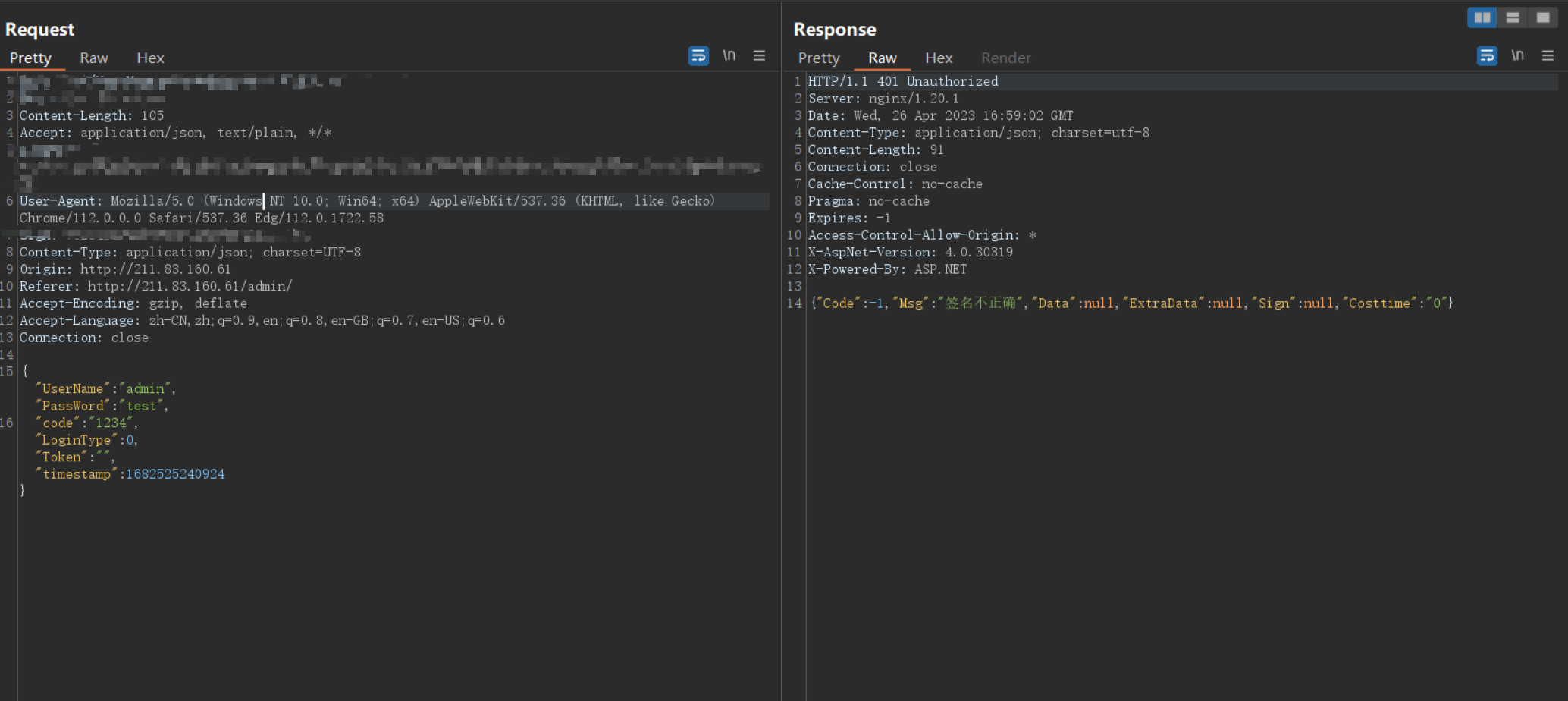The width and height of the screenshot is (1568, 701).
Task: Toggle word wrap icon in Request panel
Action: point(698,56)
